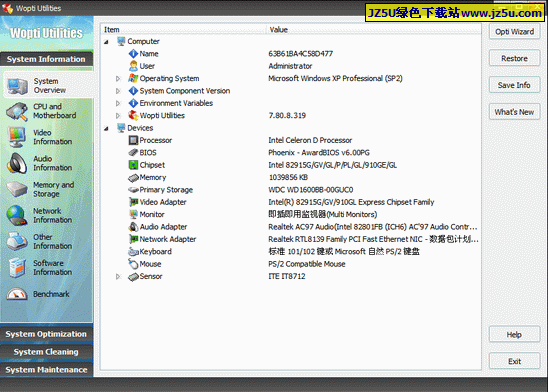548x392 pixels.
Task: Click the Item column header
Action: pyautogui.click(x=184, y=30)
